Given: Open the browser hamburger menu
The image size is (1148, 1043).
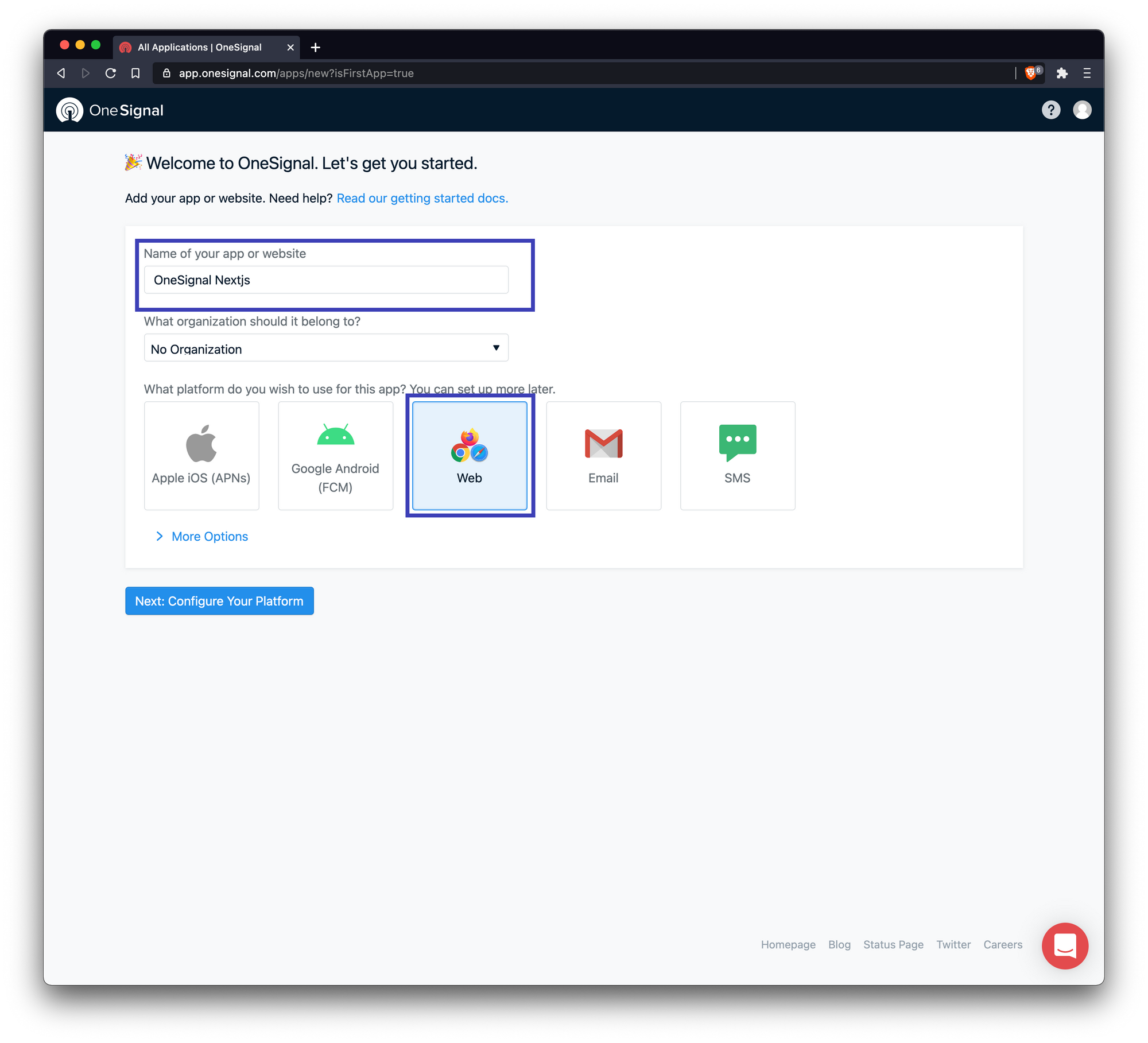Looking at the screenshot, I should coord(1087,73).
